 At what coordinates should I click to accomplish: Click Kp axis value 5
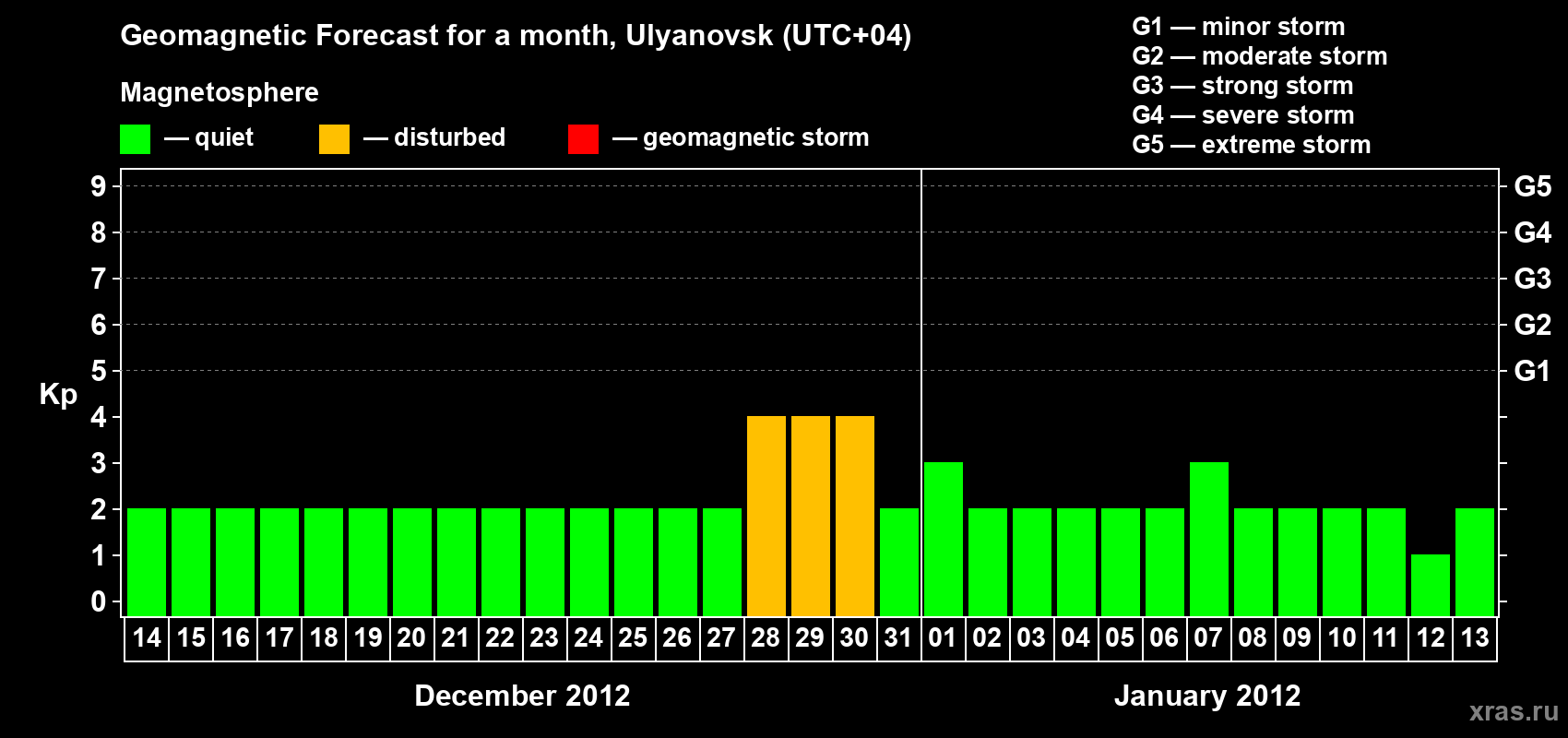coord(99,371)
